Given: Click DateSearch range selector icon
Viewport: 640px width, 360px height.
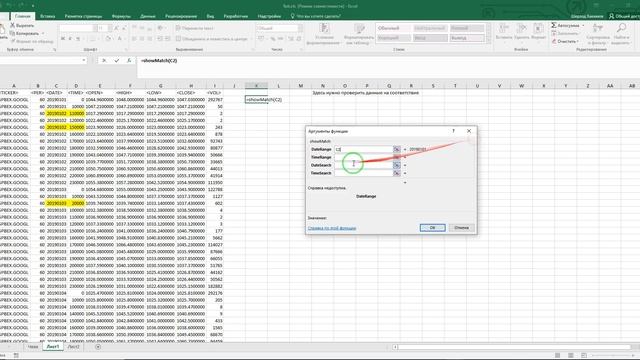Looking at the screenshot, I should [x=396, y=165].
